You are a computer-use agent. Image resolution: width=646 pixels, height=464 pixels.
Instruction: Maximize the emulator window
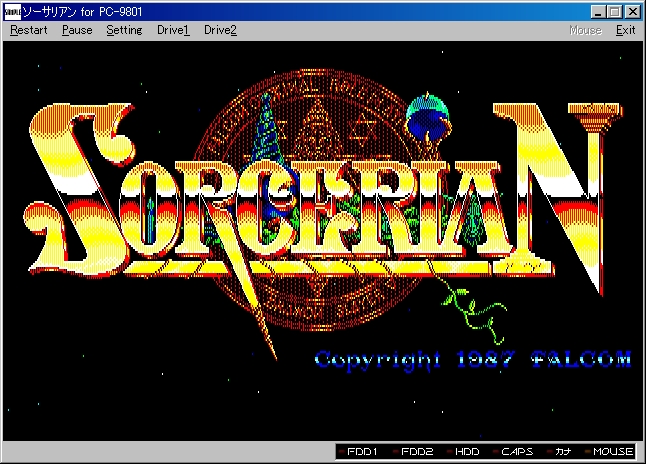point(614,12)
